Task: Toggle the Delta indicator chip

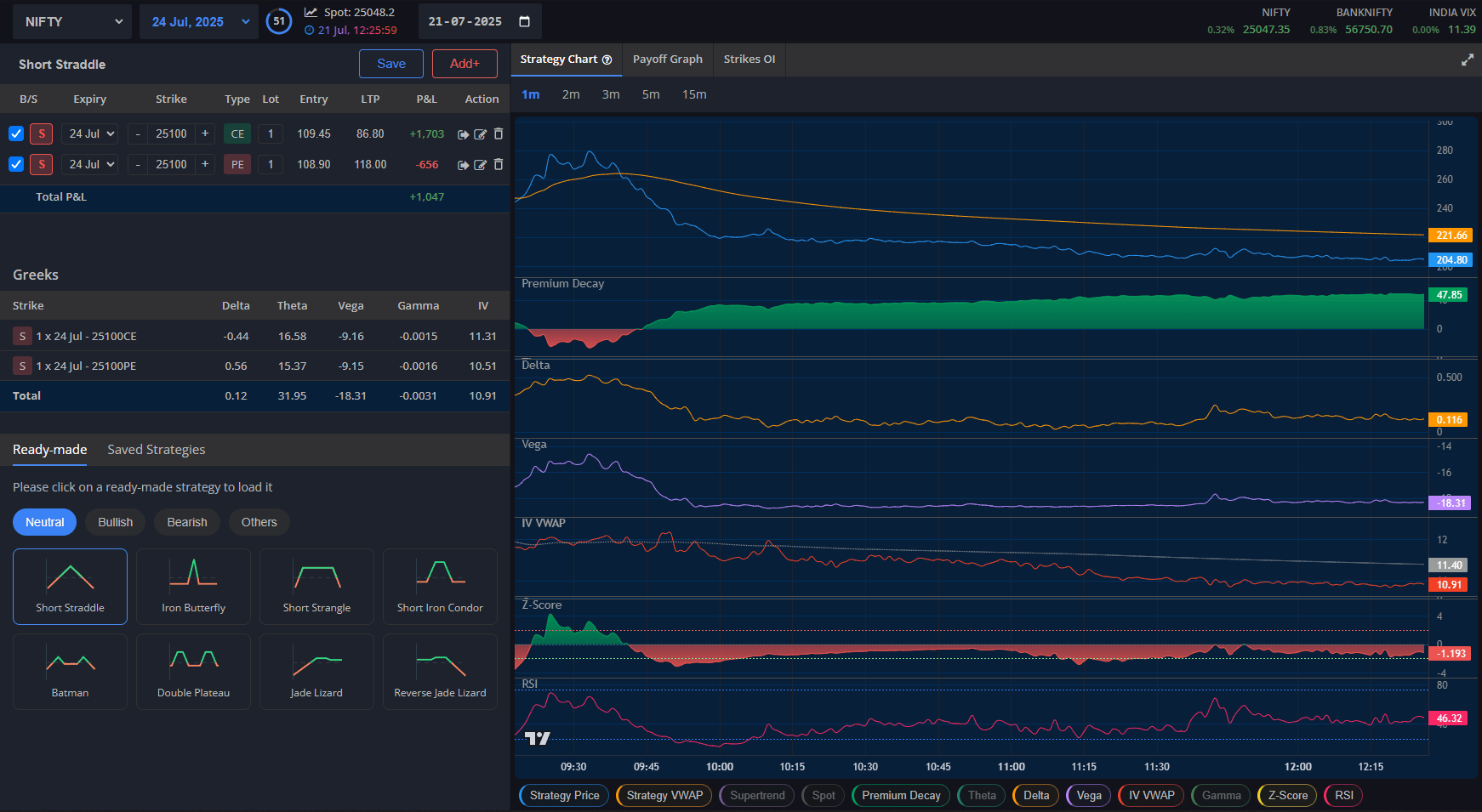Action: (1036, 796)
